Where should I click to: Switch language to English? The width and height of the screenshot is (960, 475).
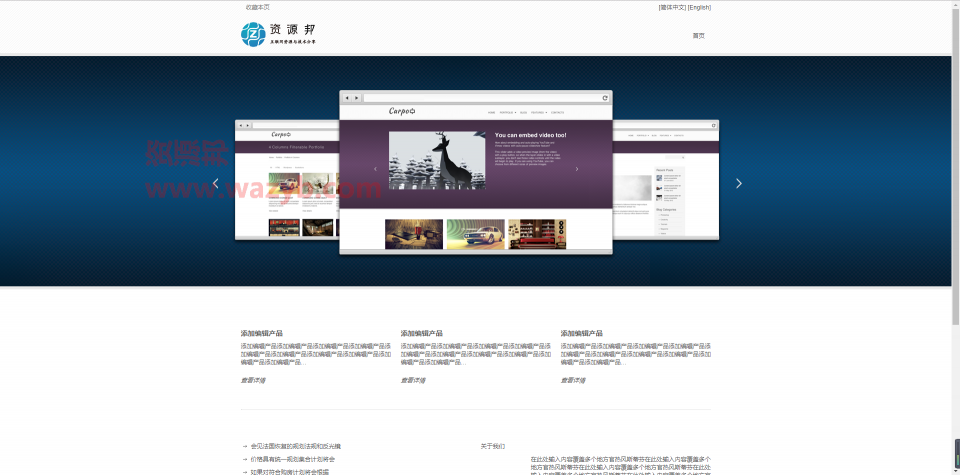pos(699,7)
